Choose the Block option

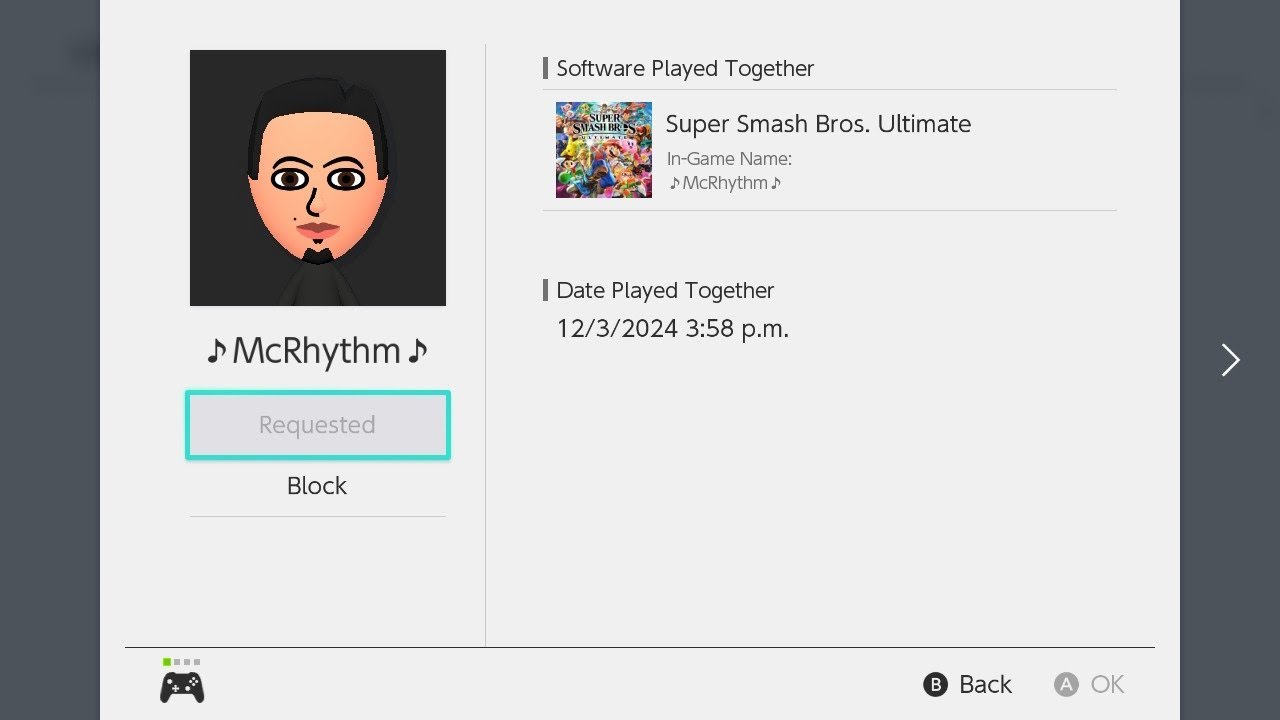tap(317, 486)
